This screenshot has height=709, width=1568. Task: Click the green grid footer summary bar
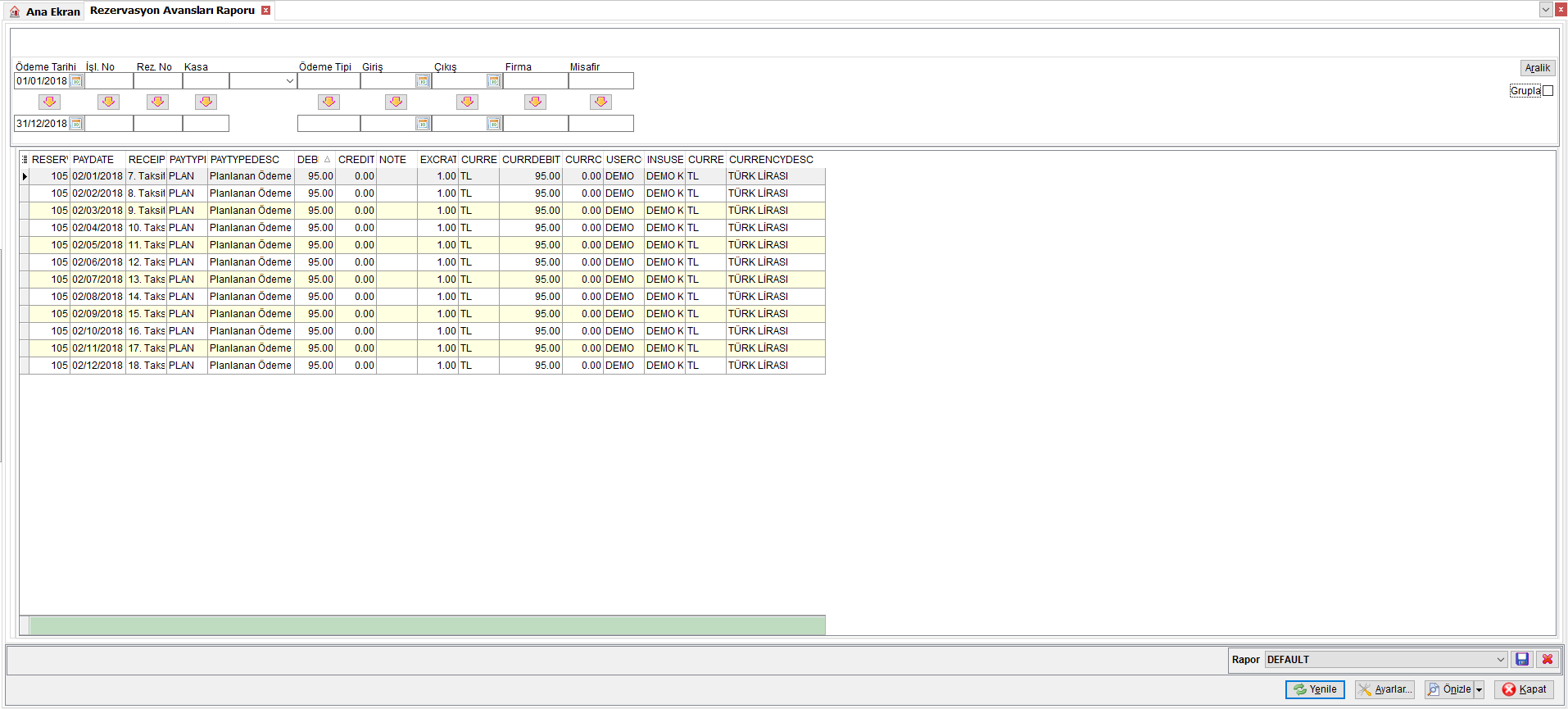click(x=427, y=625)
